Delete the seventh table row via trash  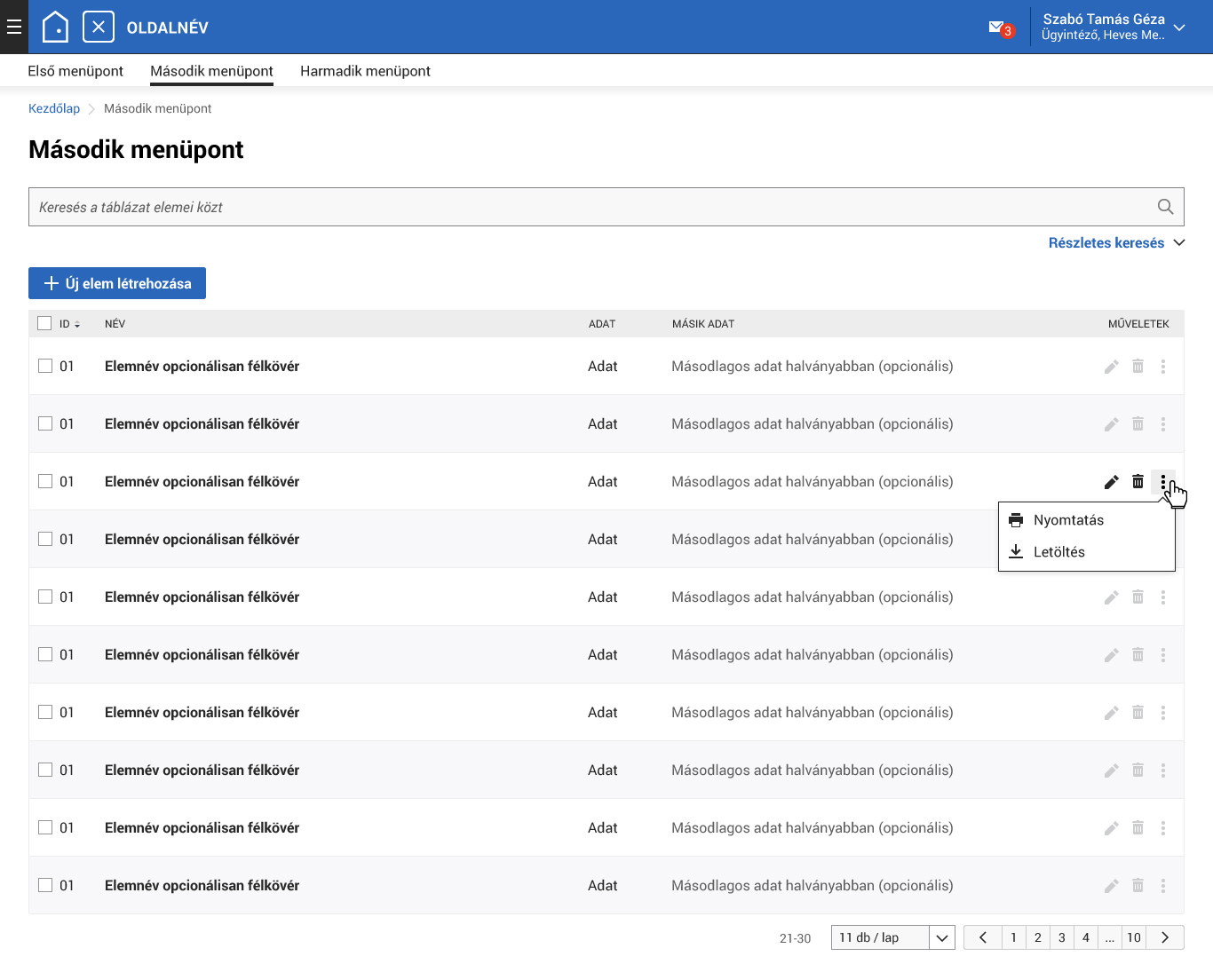[x=1138, y=712]
